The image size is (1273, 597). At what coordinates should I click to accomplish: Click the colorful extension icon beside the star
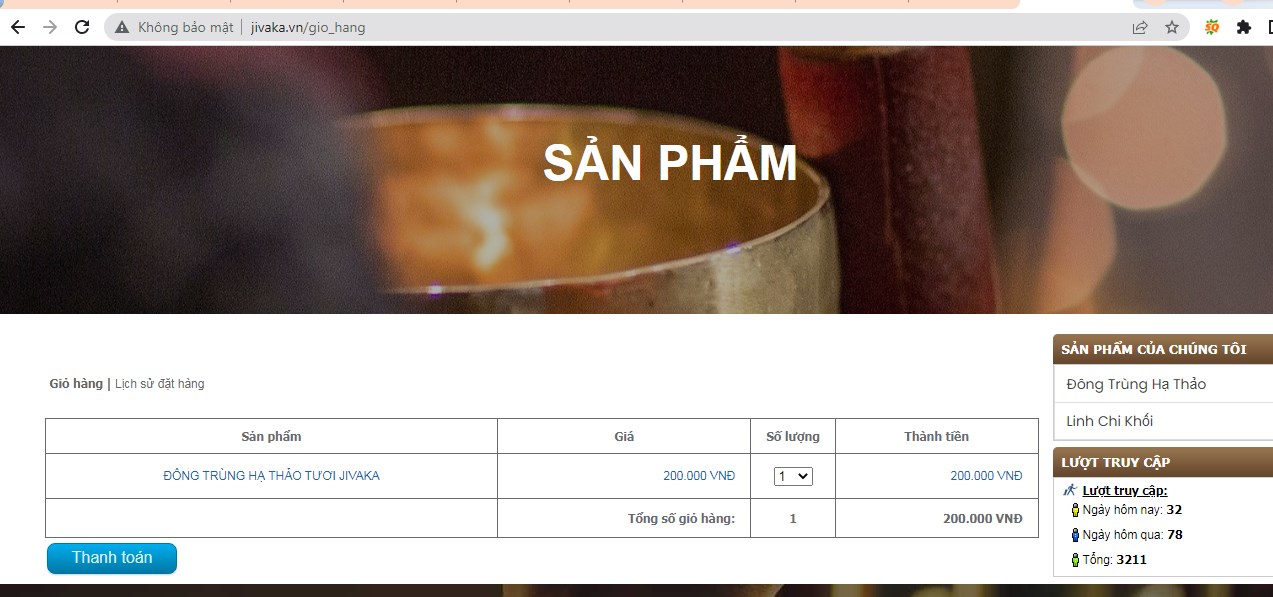click(x=1212, y=27)
